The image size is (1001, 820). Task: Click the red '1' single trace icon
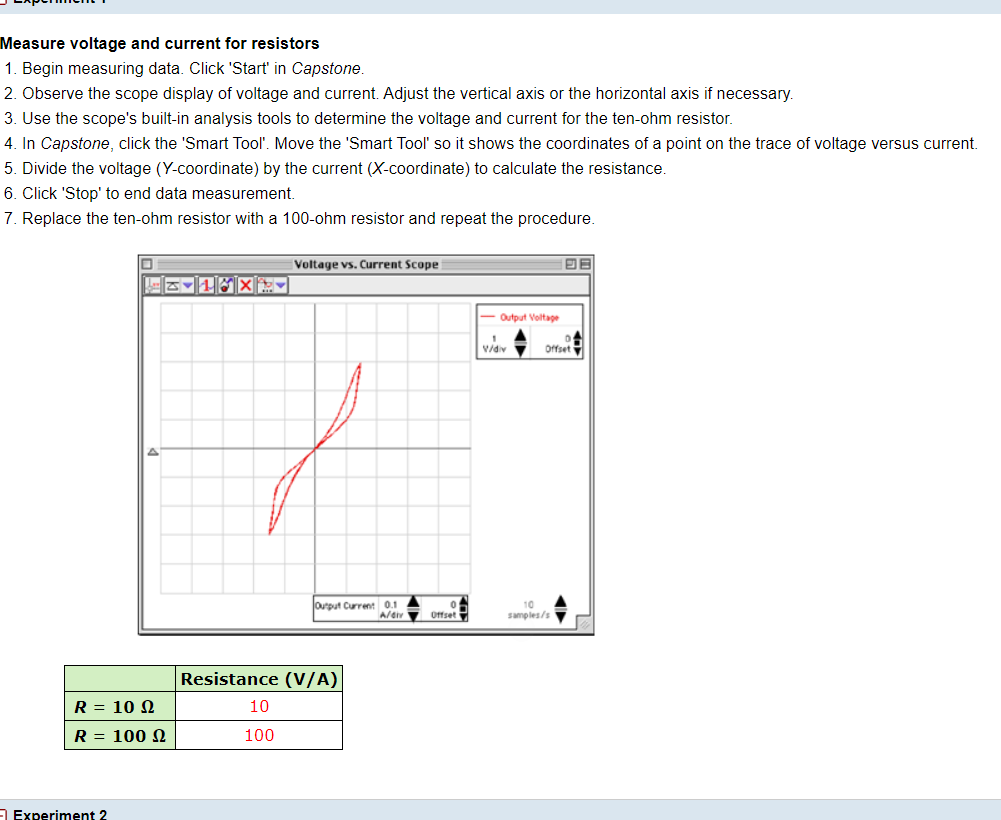pyautogui.click(x=206, y=285)
